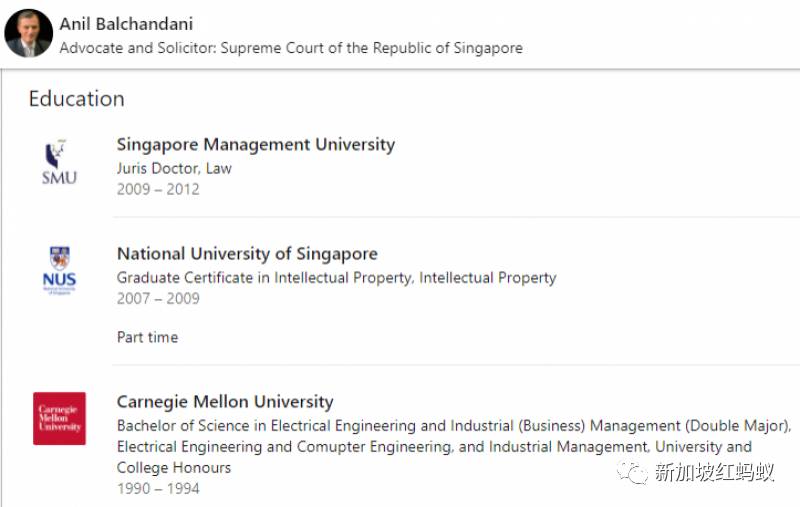Open the red Carnegie Mellon University logo

coord(59,418)
